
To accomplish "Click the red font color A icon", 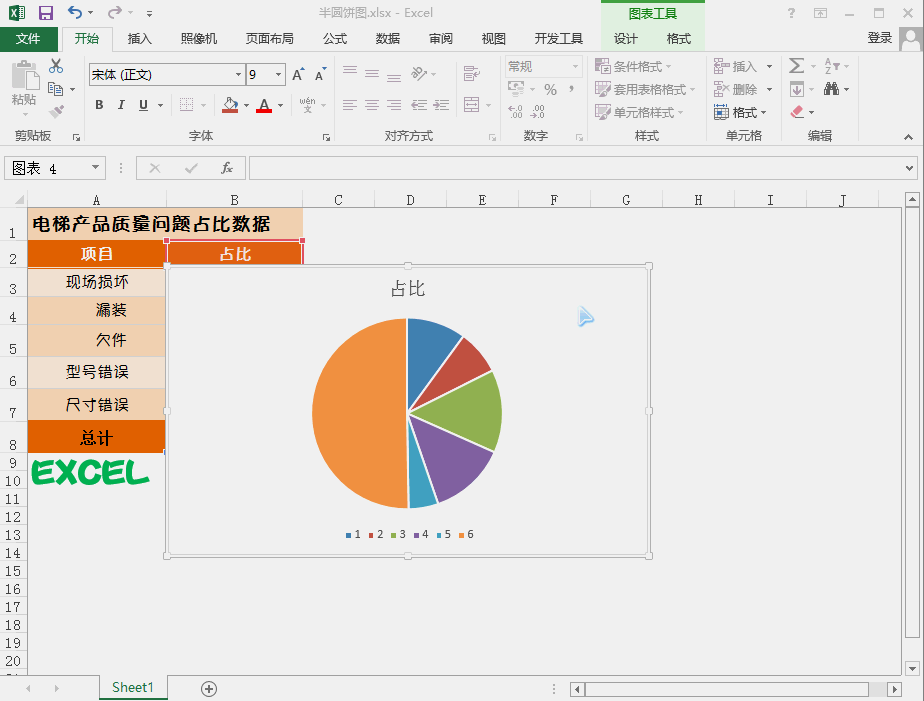I will (x=264, y=105).
